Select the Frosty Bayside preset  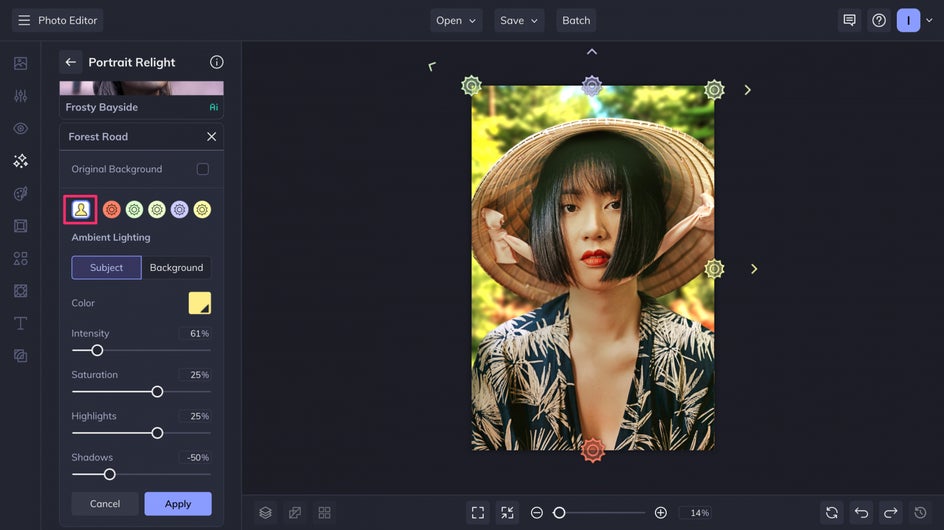click(x=141, y=99)
